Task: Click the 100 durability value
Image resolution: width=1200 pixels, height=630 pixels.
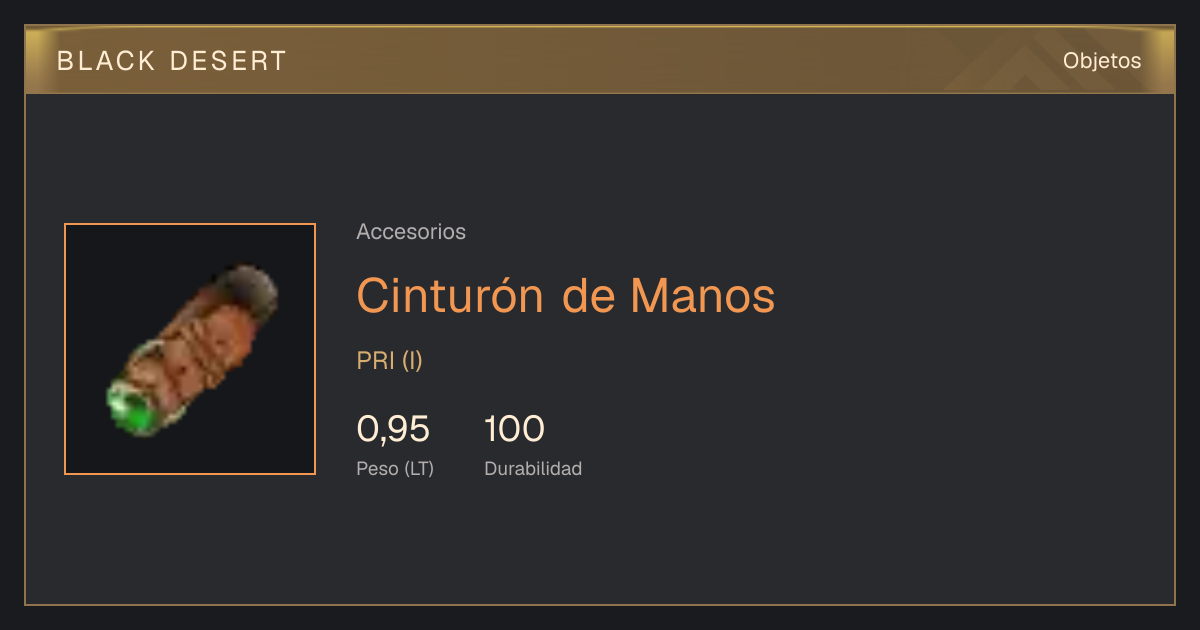Action: [514, 429]
